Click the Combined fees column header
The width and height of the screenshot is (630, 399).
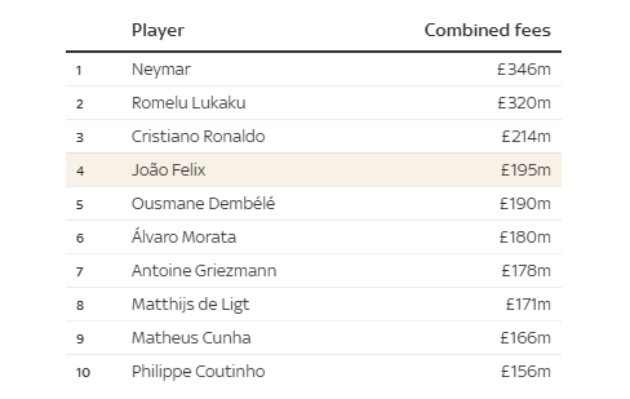click(x=487, y=30)
